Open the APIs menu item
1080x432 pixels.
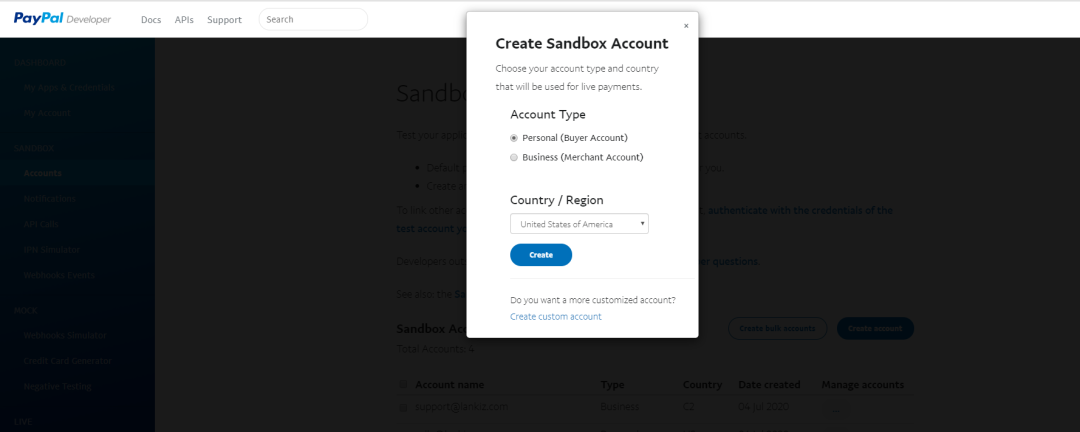click(184, 20)
